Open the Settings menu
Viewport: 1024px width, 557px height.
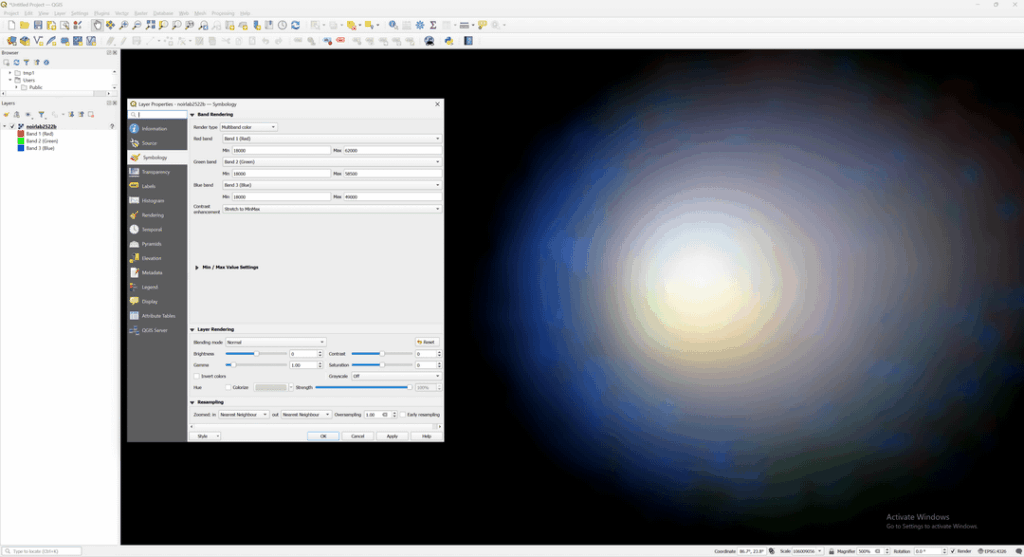click(x=79, y=13)
